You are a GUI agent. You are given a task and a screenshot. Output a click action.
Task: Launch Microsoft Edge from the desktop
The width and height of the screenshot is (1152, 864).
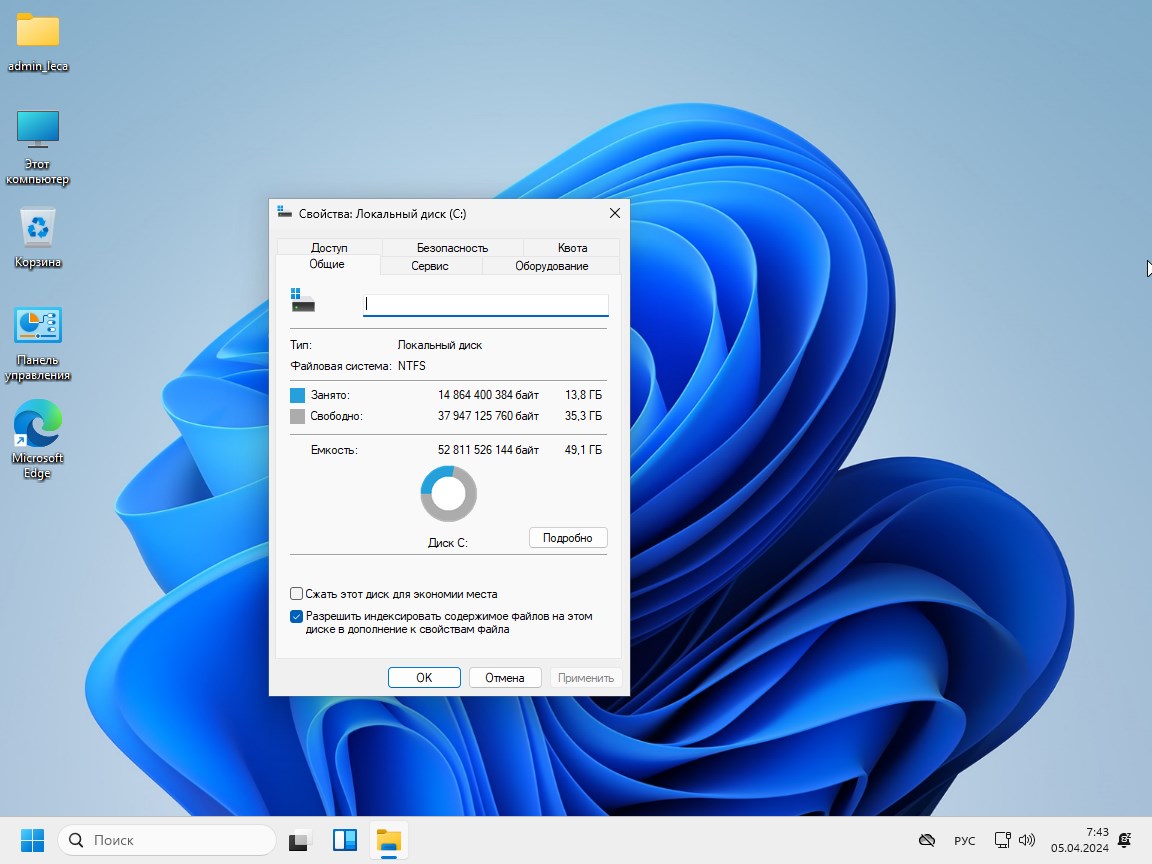point(38,425)
